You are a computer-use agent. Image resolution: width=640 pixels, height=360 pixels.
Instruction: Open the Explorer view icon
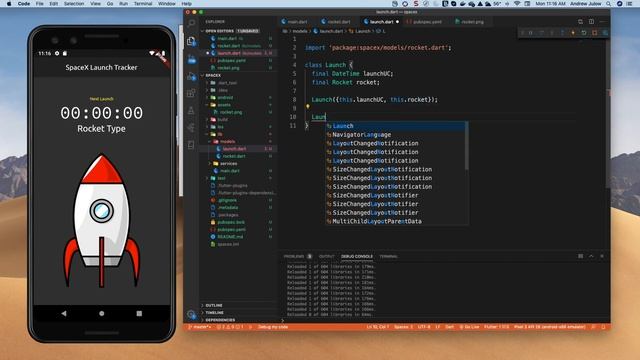click(x=191, y=41)
